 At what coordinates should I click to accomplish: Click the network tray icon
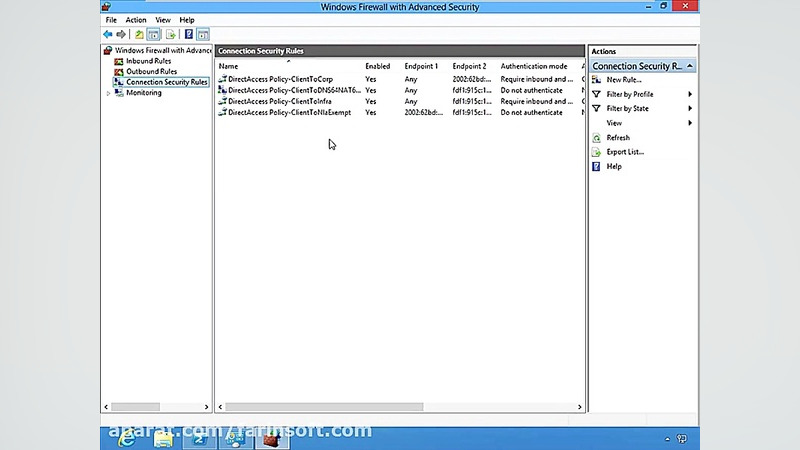click(682, 439)
